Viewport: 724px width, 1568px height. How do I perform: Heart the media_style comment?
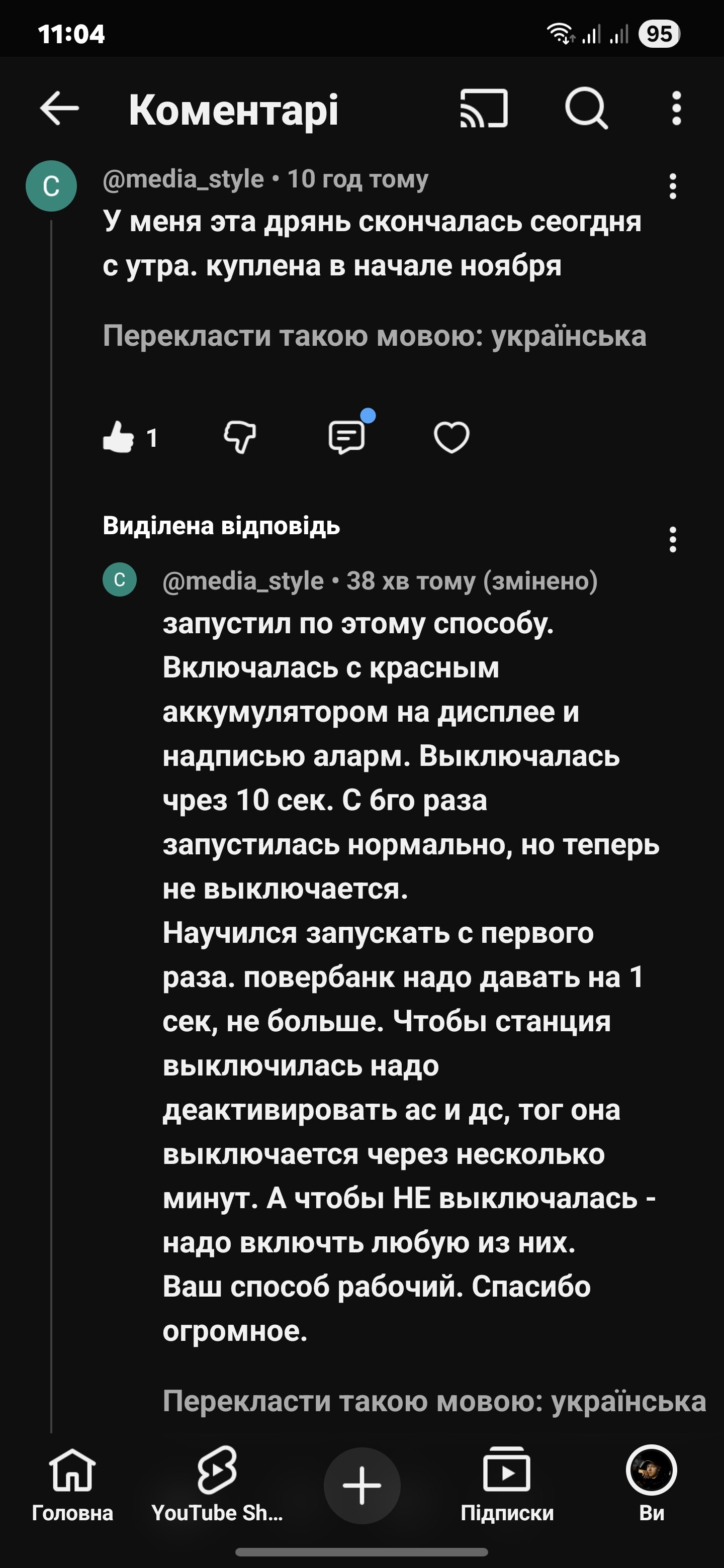(x=451, y=438)
